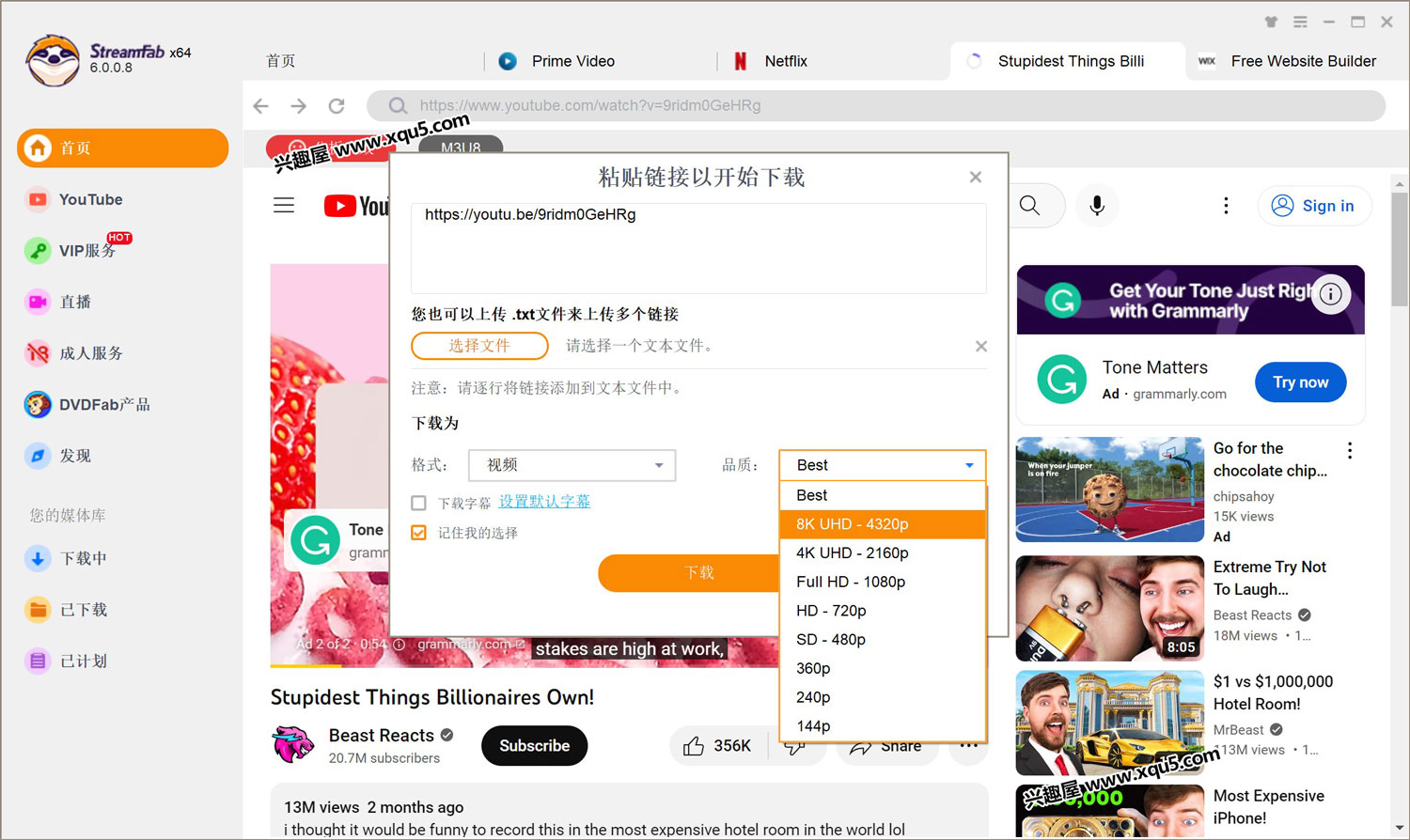Open the 下载中 downloading list
Viewport: 1410px width, 840px height.
click(83, 559)
